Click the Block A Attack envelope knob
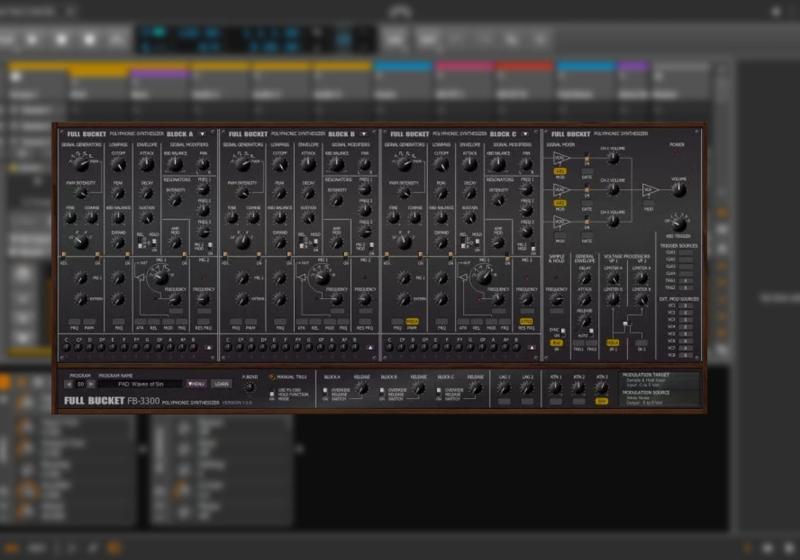Image resolution: width=800 pixels, height=560 pixels. point(146,166)
